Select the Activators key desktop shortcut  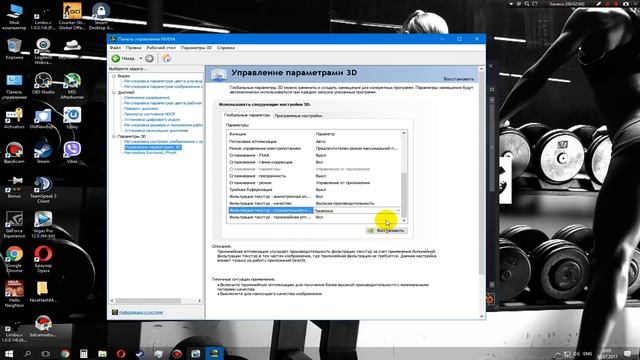pyautogui.click(x=14, y=118)
